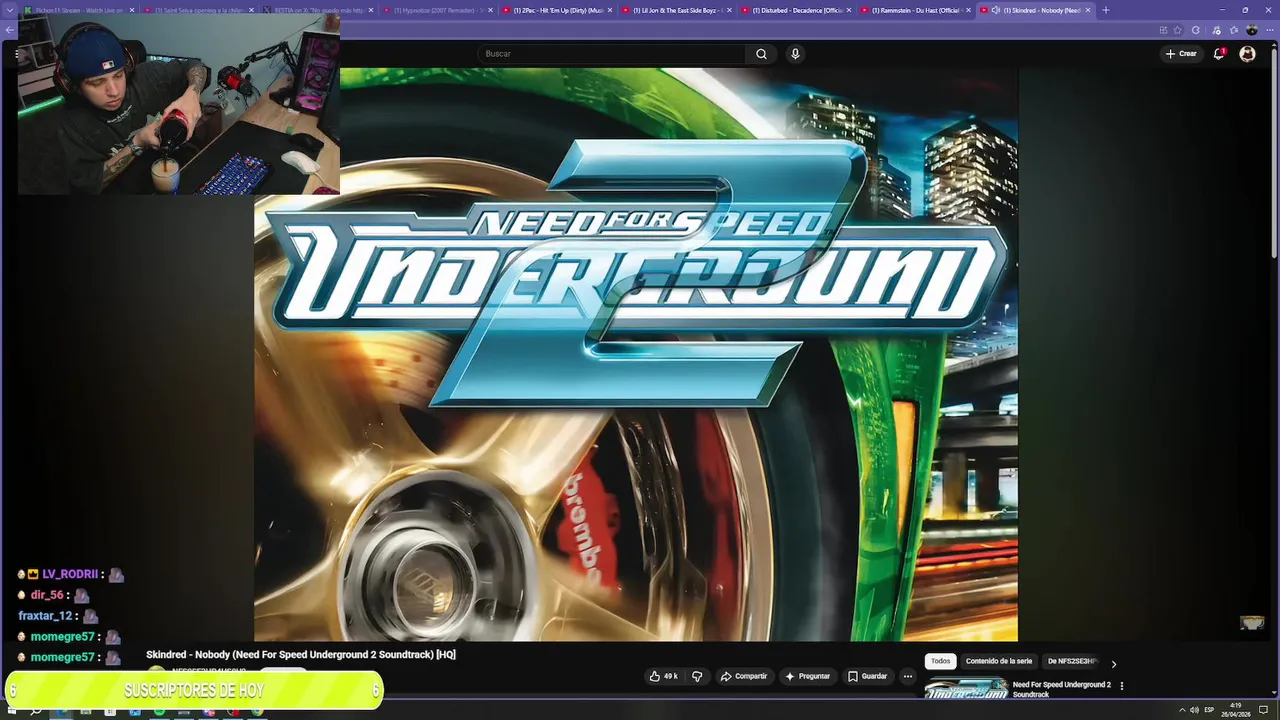Activate voice search microphone icon
The height and width of the screenshot is (720, 1280).
click(795, 54)
